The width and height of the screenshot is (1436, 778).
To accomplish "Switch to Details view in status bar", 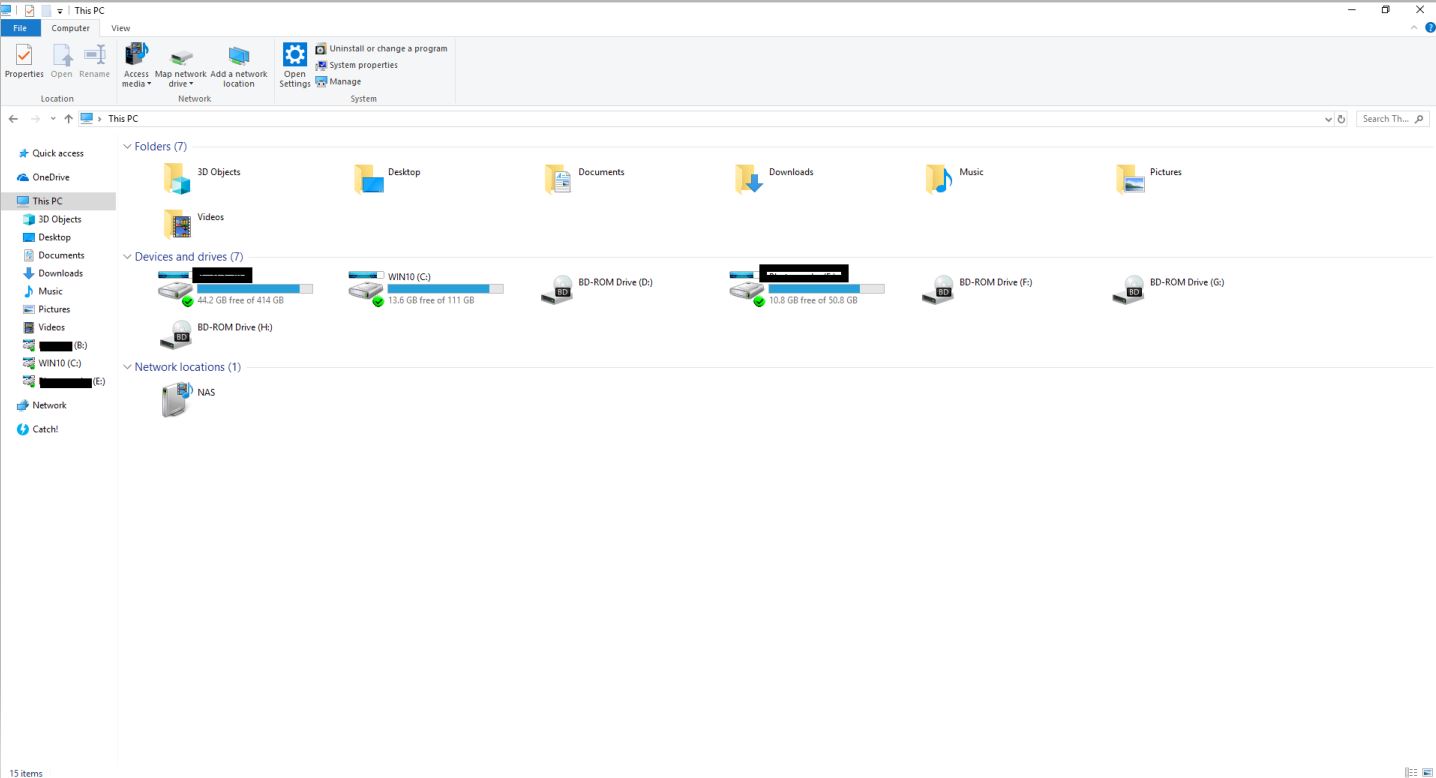I will tap(1414, 772).
